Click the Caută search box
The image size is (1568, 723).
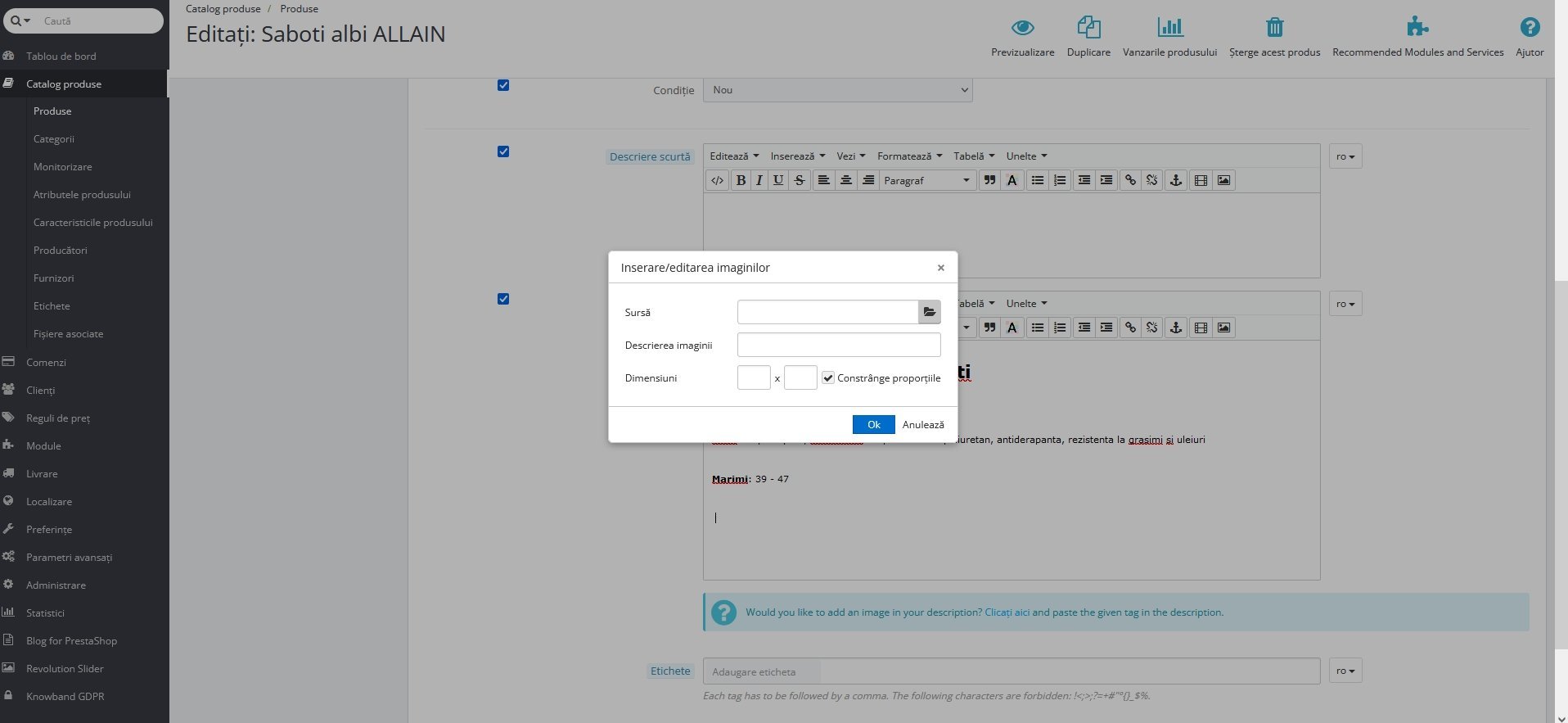tap(98, 20)
